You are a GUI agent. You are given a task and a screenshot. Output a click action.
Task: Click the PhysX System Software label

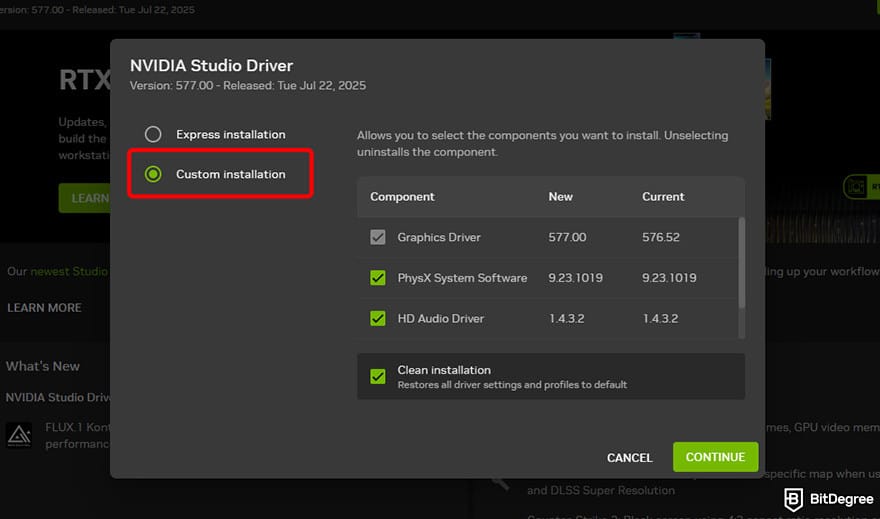click(x=462, y=278)
